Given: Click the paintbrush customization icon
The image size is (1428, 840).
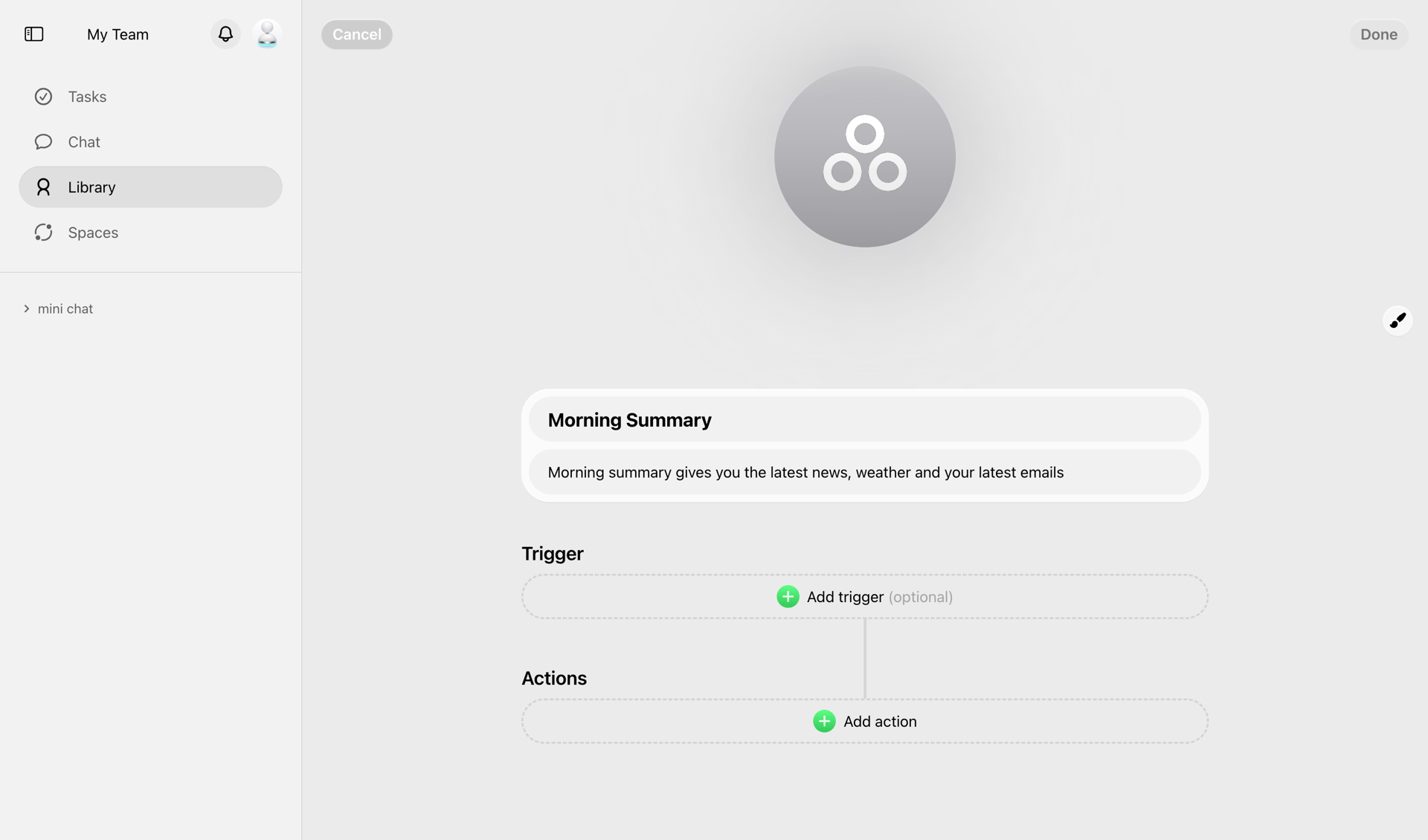Looking at the screenshot, I should point(1398,320).
